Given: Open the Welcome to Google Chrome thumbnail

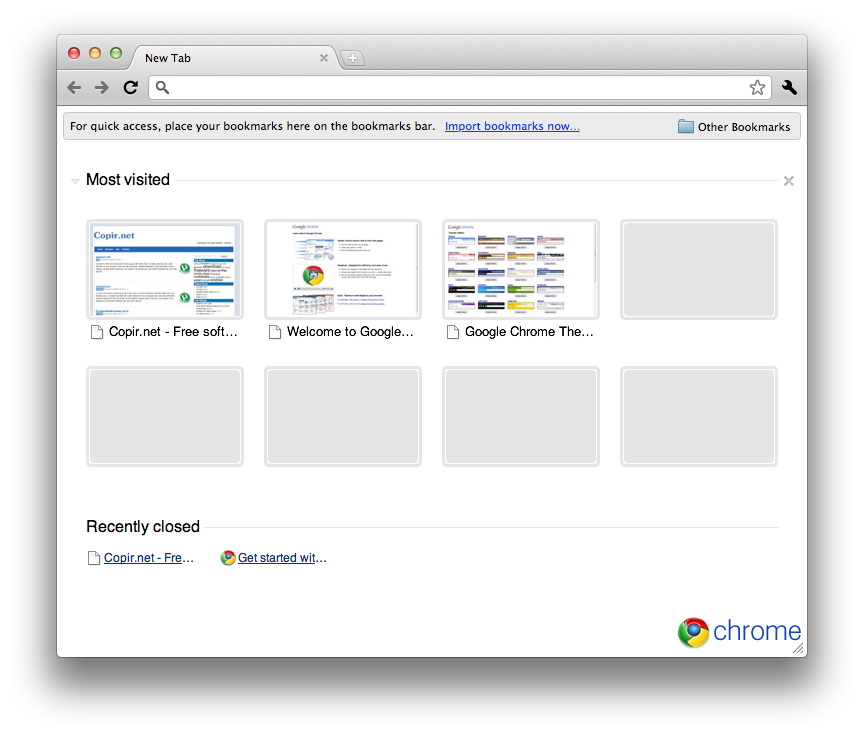Looking at the screenshot, I should tap(343, 270).
